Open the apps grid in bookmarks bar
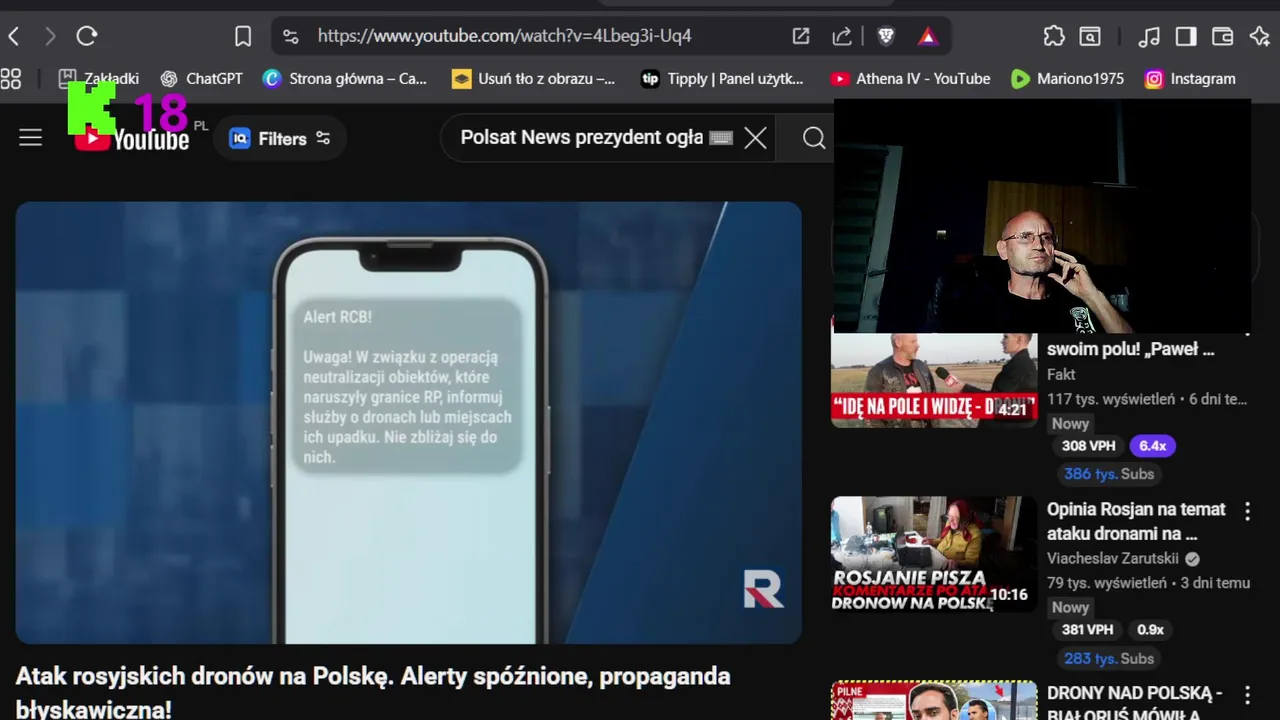 (11, 79)
